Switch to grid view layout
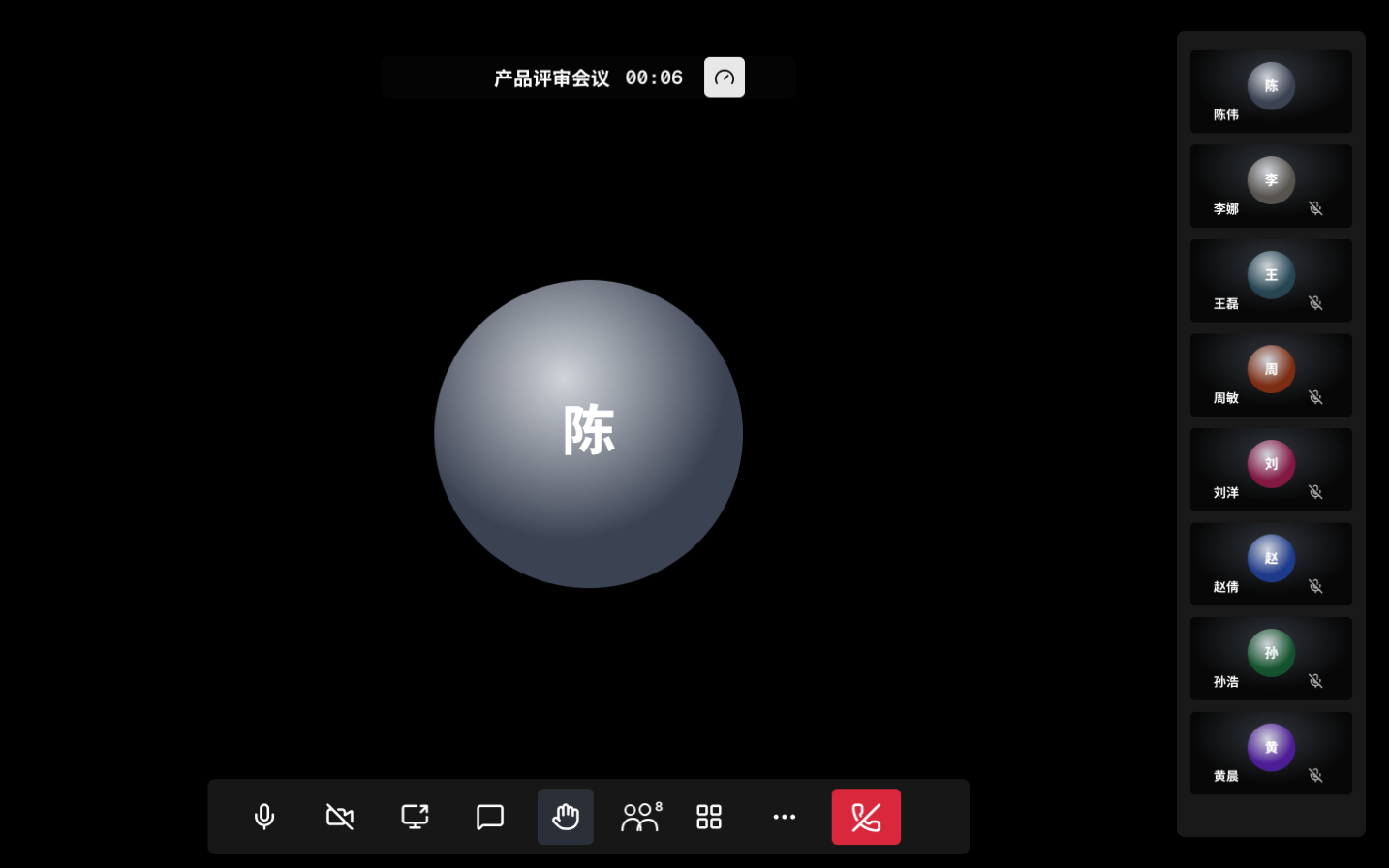1389x868 pixels. coord(709,817)
